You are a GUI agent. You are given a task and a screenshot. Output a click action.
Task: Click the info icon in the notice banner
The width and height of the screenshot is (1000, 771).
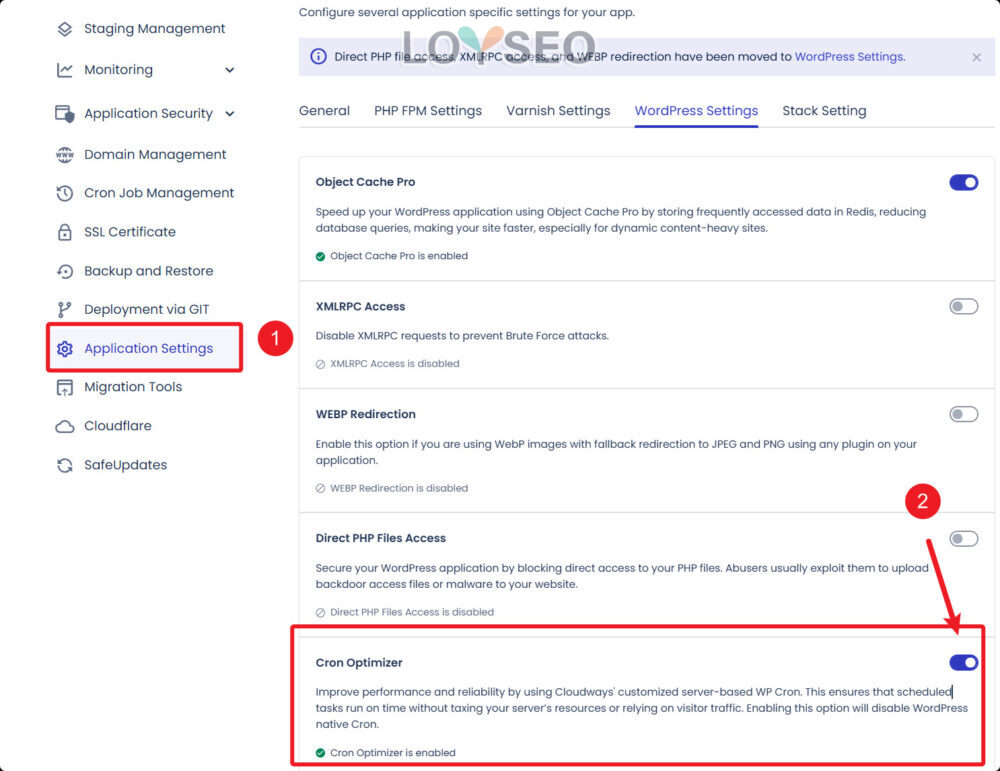(318, 57)
